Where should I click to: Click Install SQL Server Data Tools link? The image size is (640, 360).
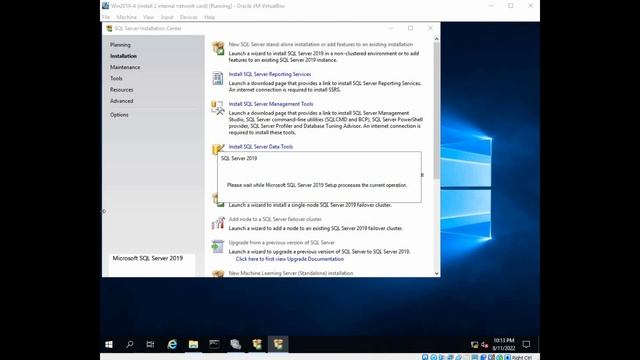pyautogui.click(x=261, y=147)
